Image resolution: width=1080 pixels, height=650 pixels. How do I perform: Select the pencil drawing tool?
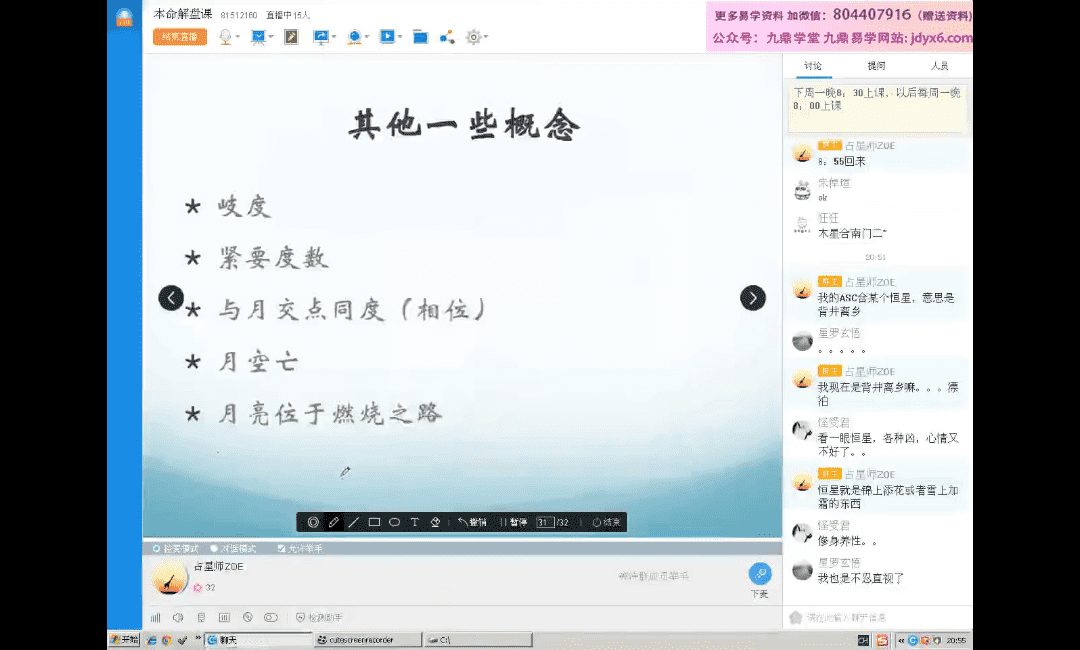coord(334,522)
